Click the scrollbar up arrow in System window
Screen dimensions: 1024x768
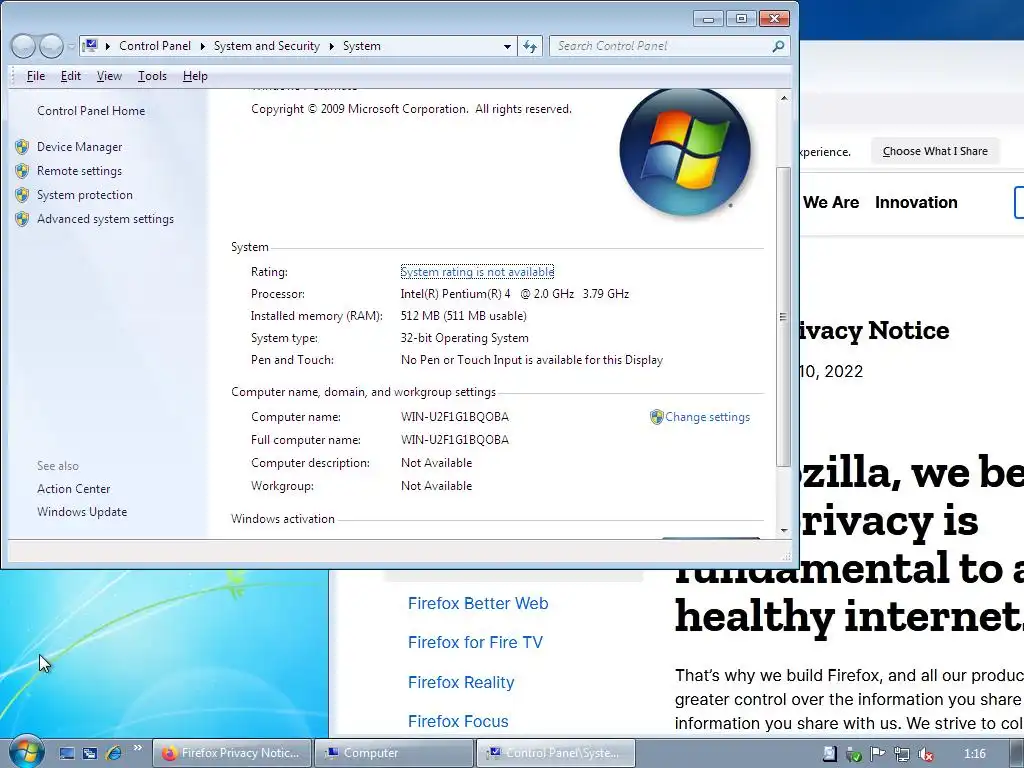click(784, 98)
